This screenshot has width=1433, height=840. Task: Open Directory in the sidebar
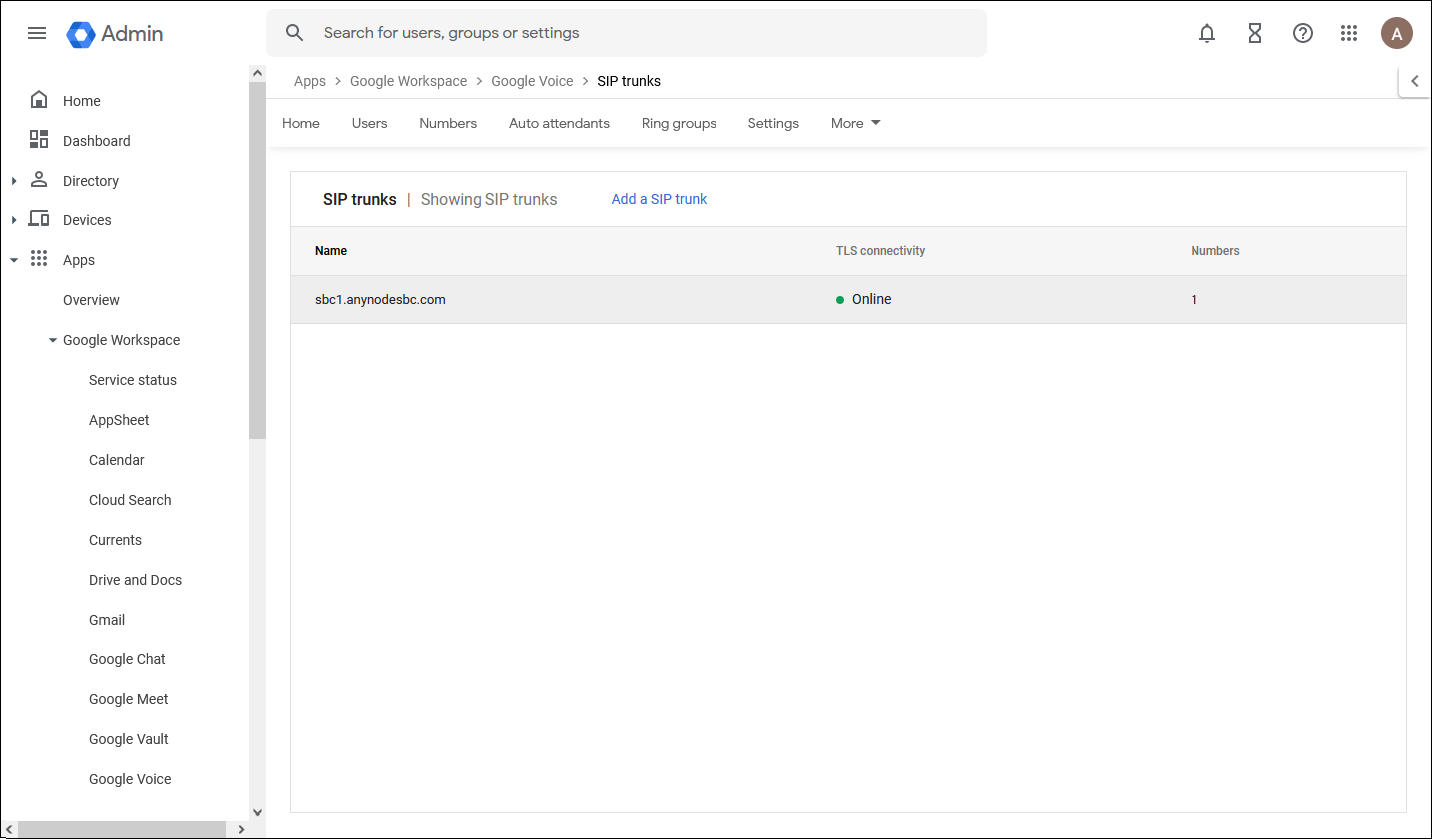click(91, 181)
